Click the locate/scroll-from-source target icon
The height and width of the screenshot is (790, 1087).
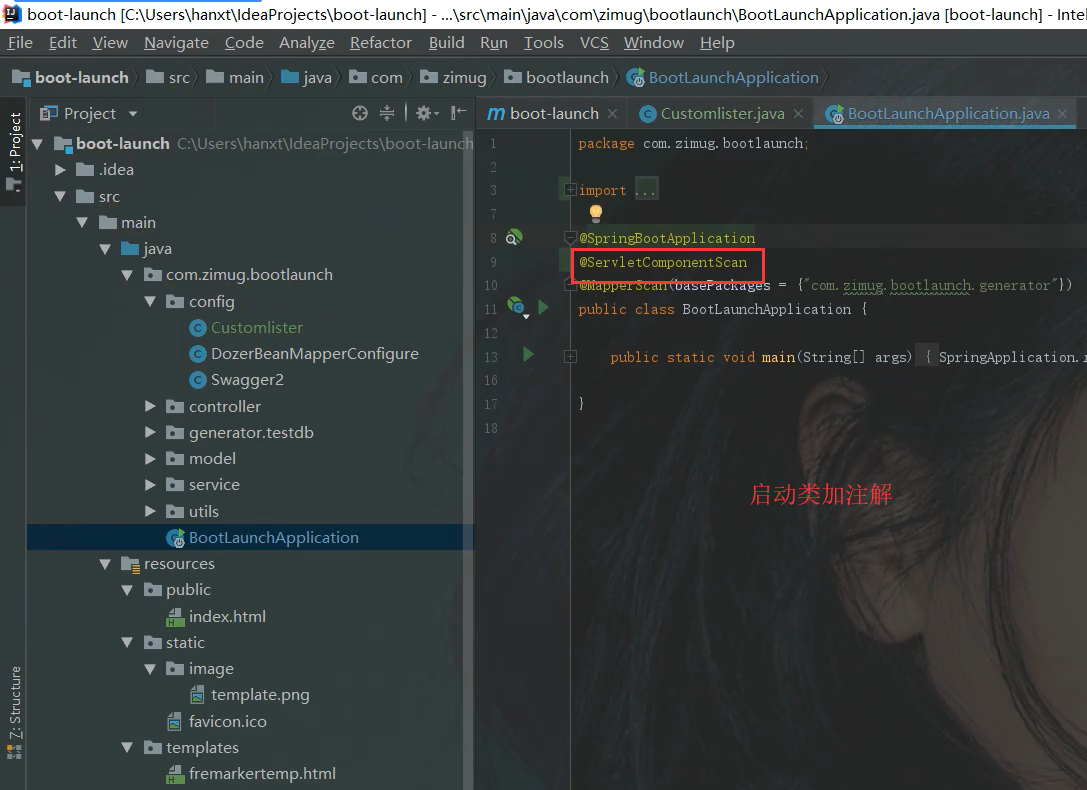click(360, 113)
